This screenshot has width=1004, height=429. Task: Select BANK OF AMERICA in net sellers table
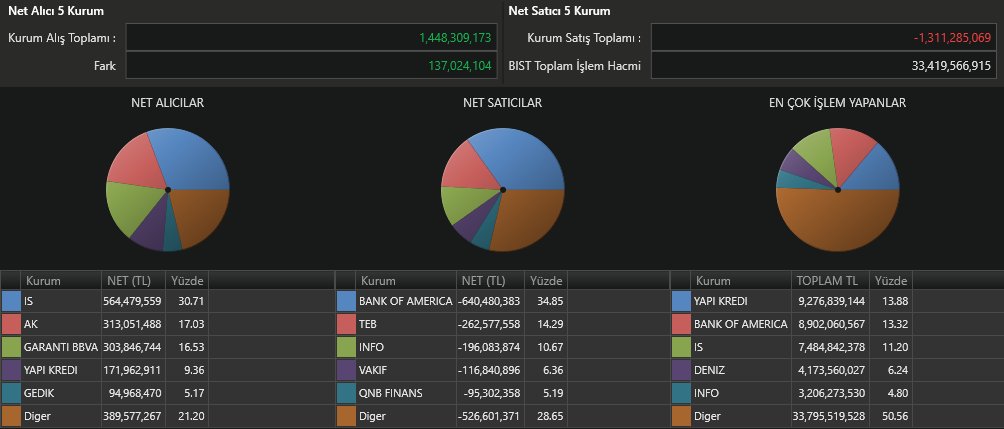point(405,301)
